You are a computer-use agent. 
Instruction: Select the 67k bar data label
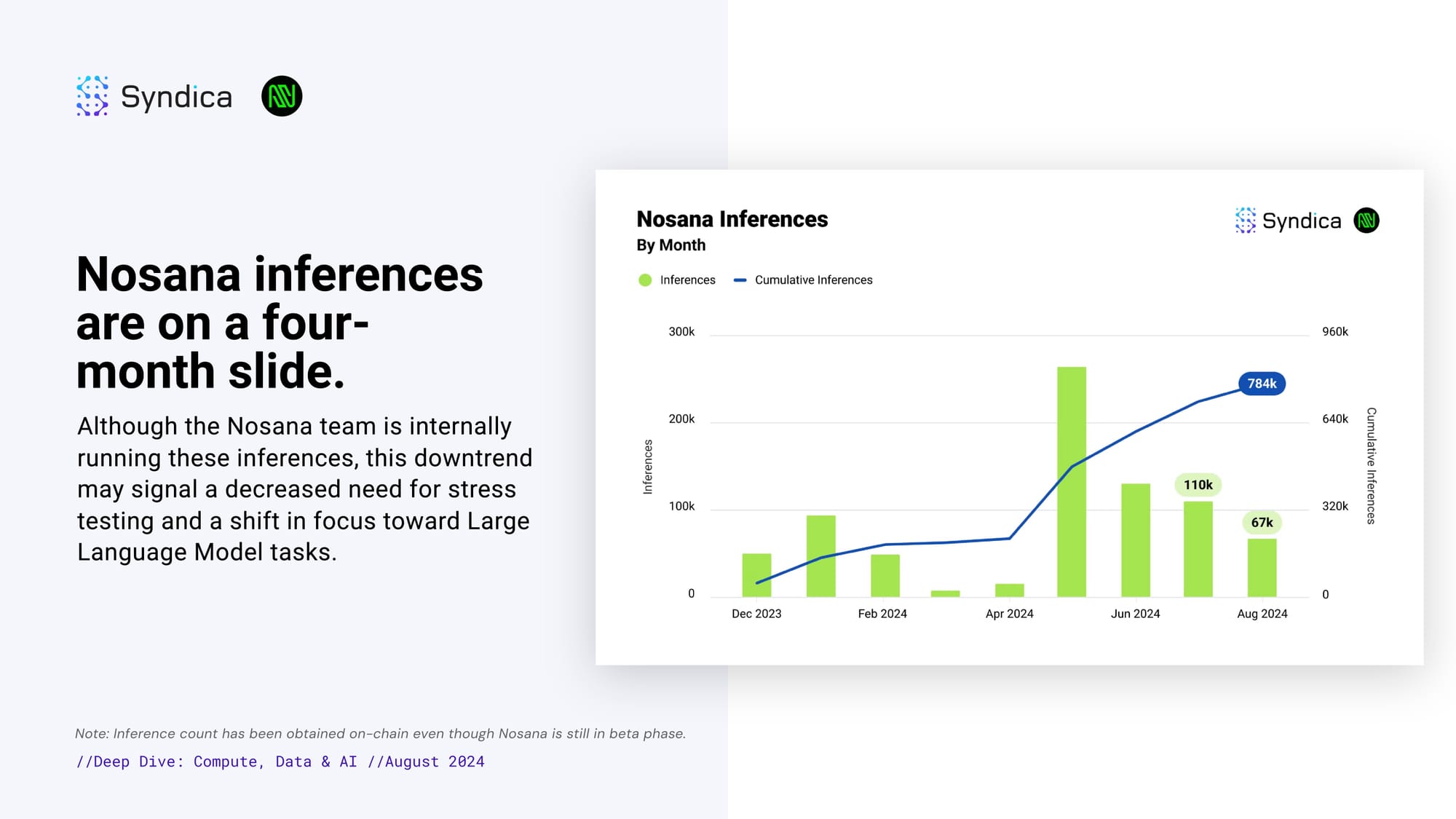[1262, 523]
